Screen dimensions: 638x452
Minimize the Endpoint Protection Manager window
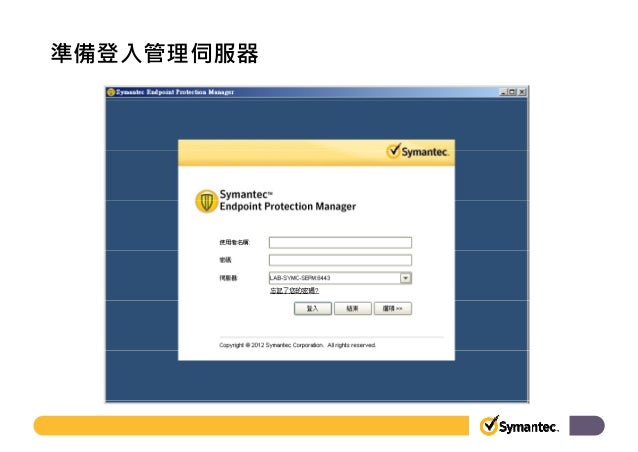coord(503,92)
